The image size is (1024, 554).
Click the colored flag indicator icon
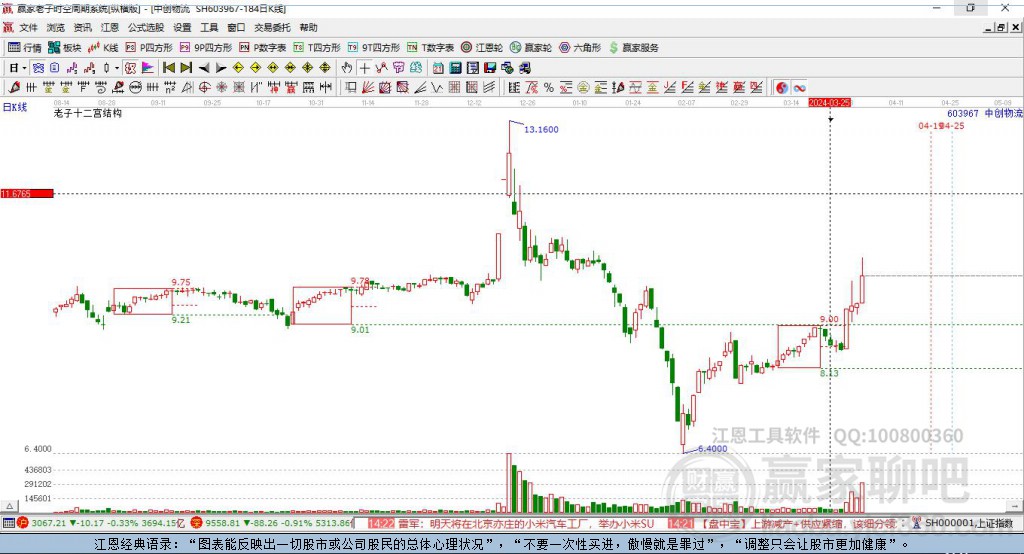pos(148,68)
